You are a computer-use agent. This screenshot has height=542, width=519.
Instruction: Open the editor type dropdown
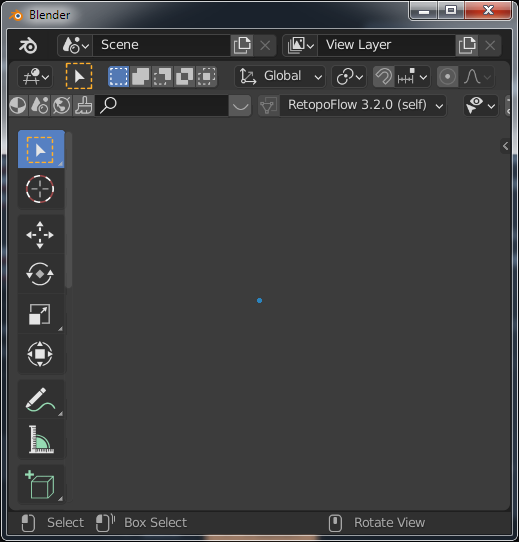tap(35, 76)
